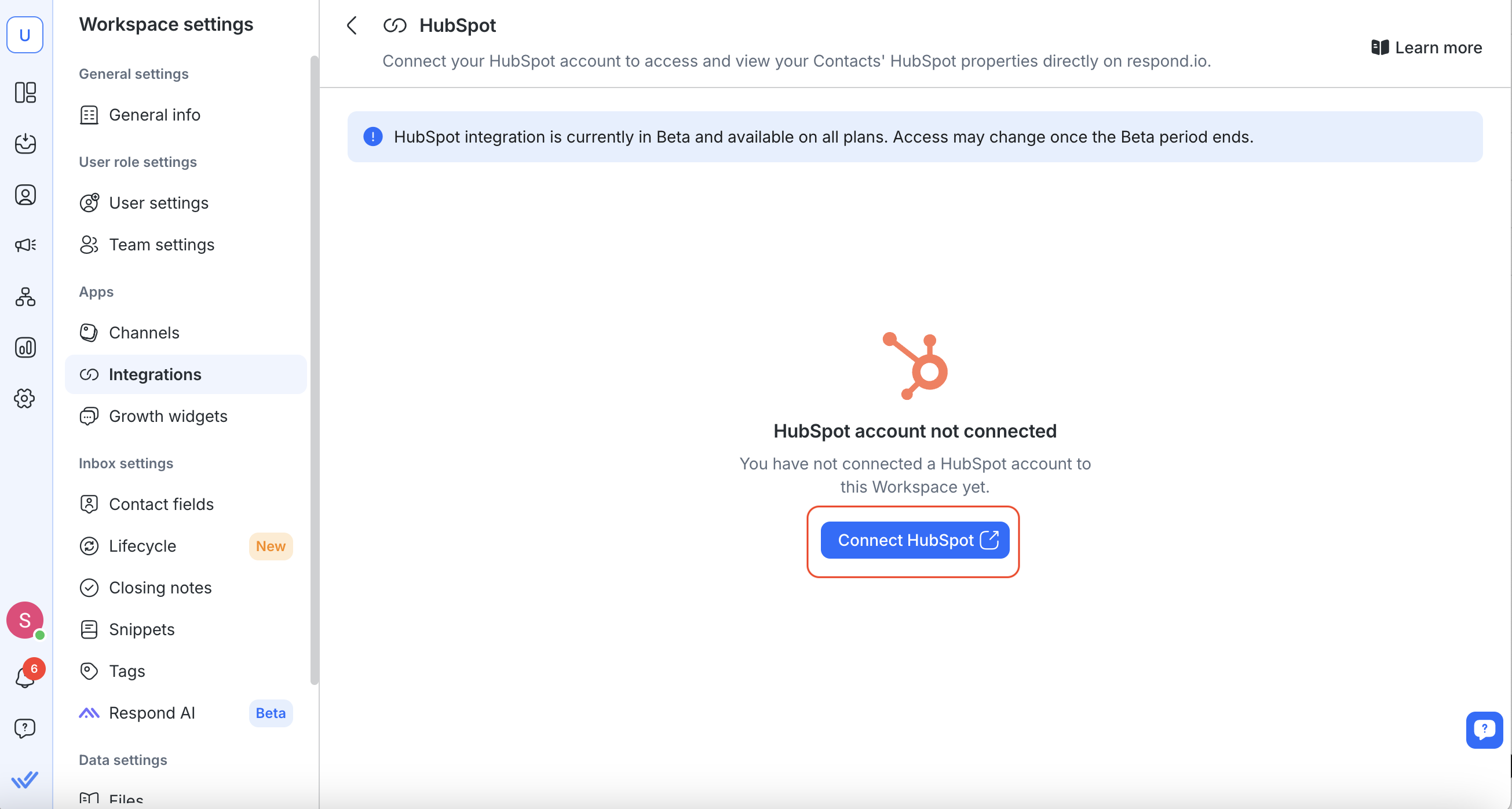Viewport: 1512px width, 809px height.
Task: Open the Channels settings section
Action: (x=144, y=332)
